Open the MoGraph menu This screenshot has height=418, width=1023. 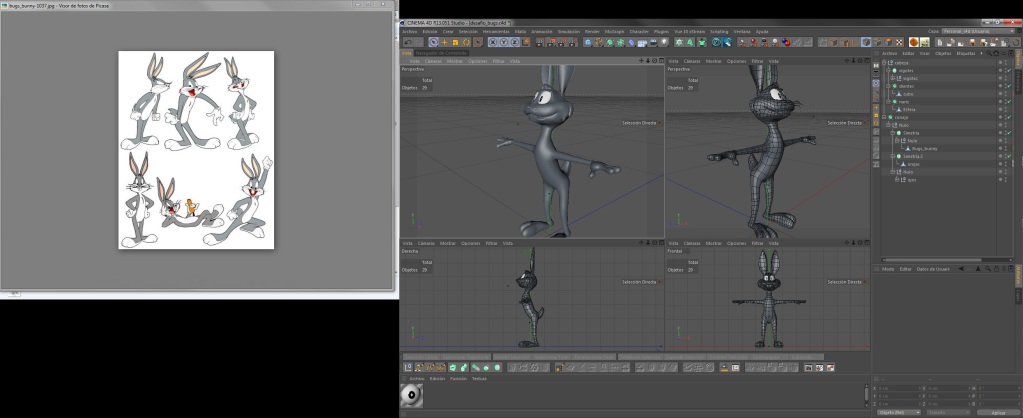[614, 31]
